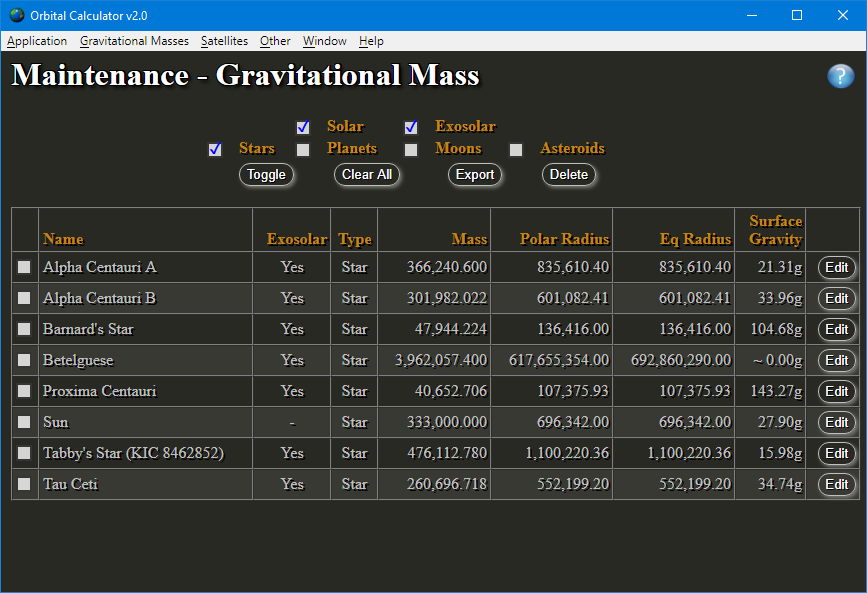Uncheck the Exosolar filter checkbox
The image size is (867, 593).
coord(411,127)
